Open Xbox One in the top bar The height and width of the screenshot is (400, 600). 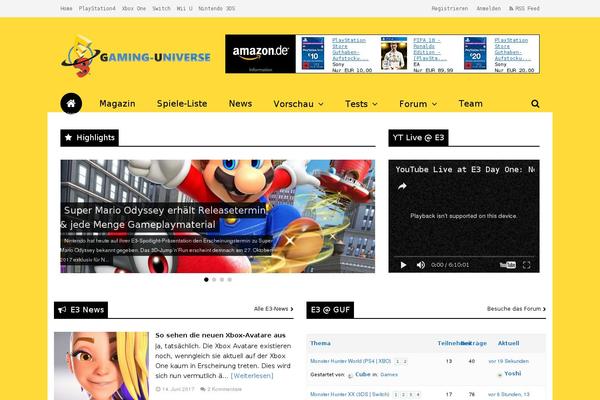(x=134, y=8)
